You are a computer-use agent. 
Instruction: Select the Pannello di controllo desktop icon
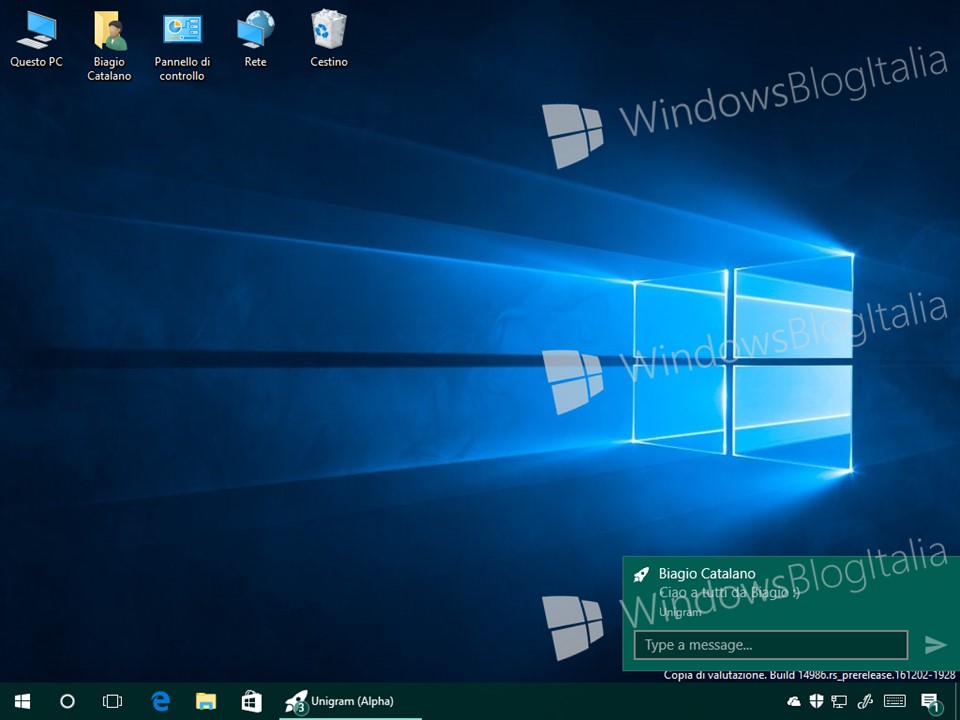182,47
